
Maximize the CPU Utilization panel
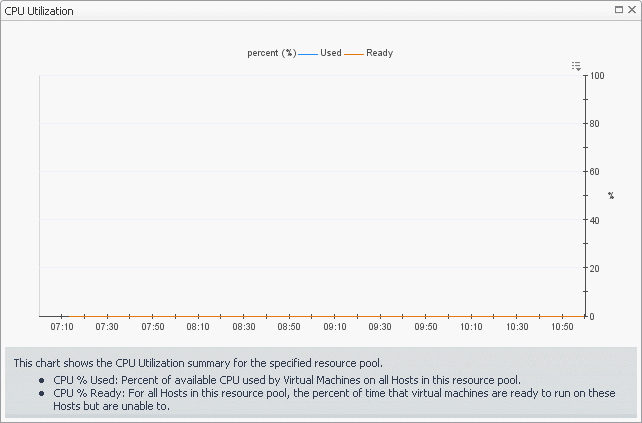(x=620, y=10)
